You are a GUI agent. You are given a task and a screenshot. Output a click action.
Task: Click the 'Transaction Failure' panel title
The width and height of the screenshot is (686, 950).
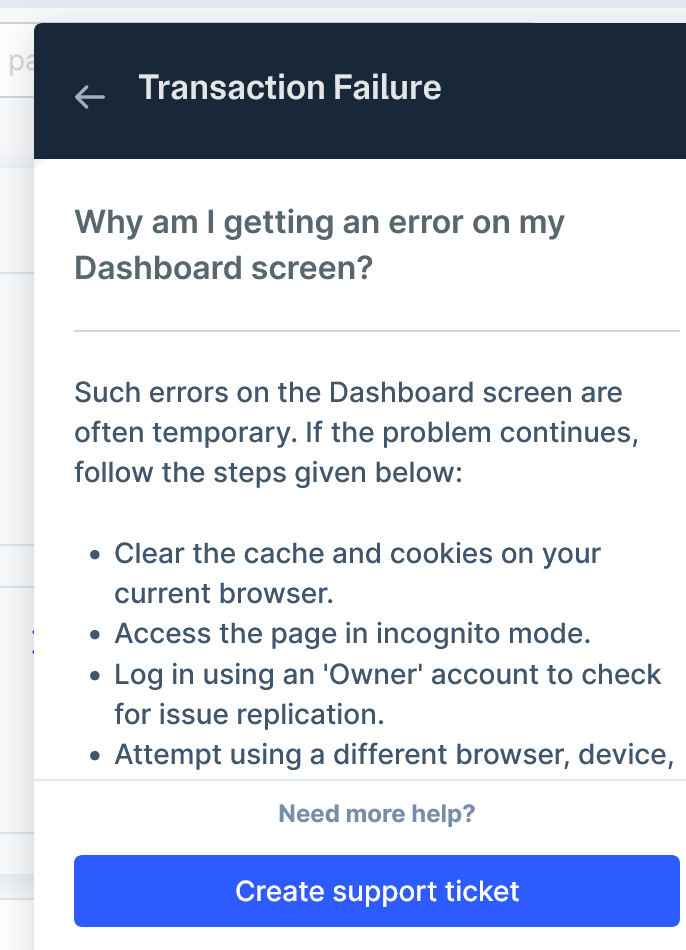290,88
